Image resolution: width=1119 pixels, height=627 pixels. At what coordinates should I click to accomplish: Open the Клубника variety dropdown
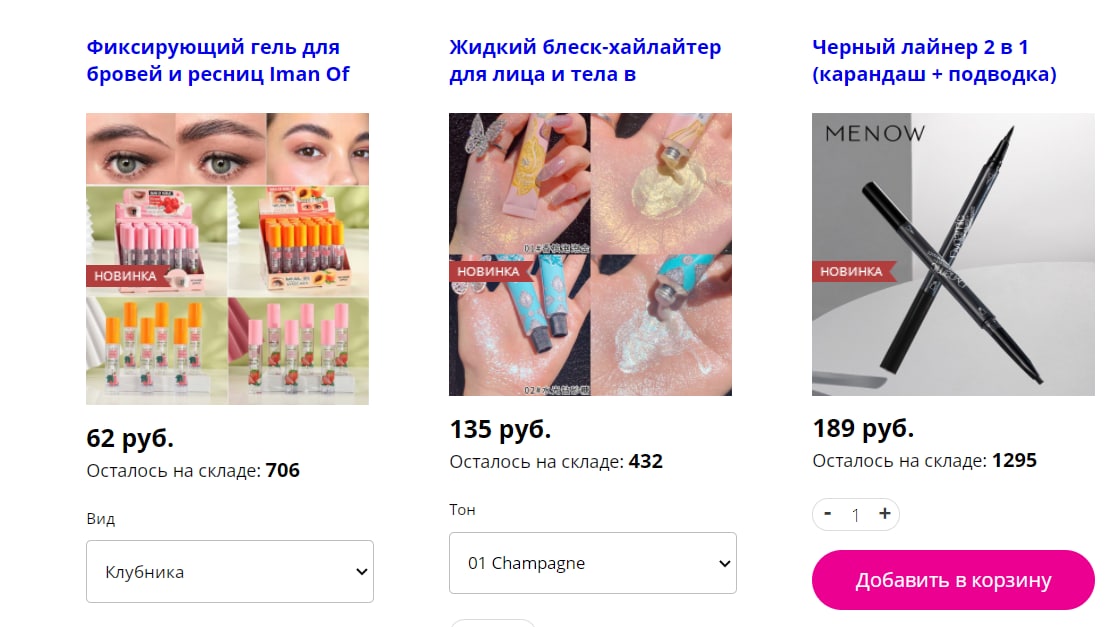click(x=230, y=571)
